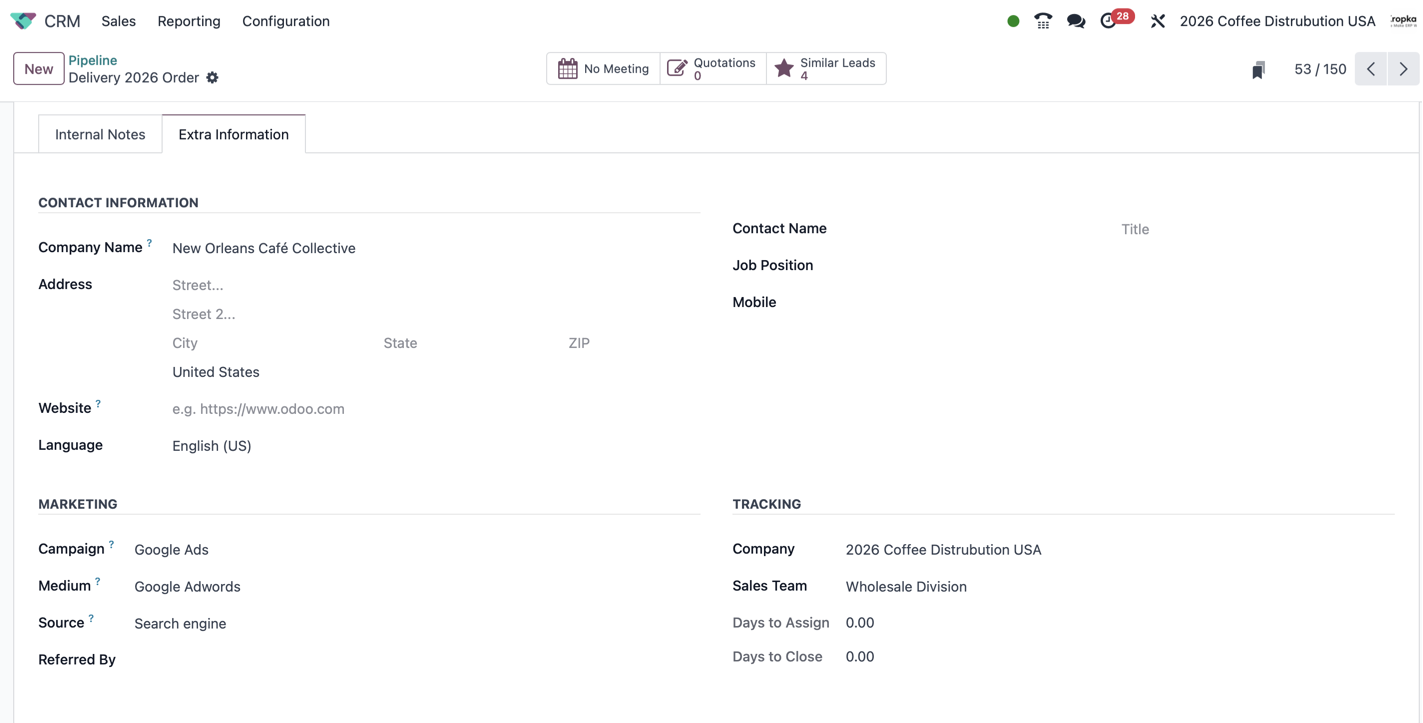Image resolution: width=1423 pixels, height=723 pixels.
Task: Open the Sales Team Wholesale Division dropdown
Action: coord(1119,587)
